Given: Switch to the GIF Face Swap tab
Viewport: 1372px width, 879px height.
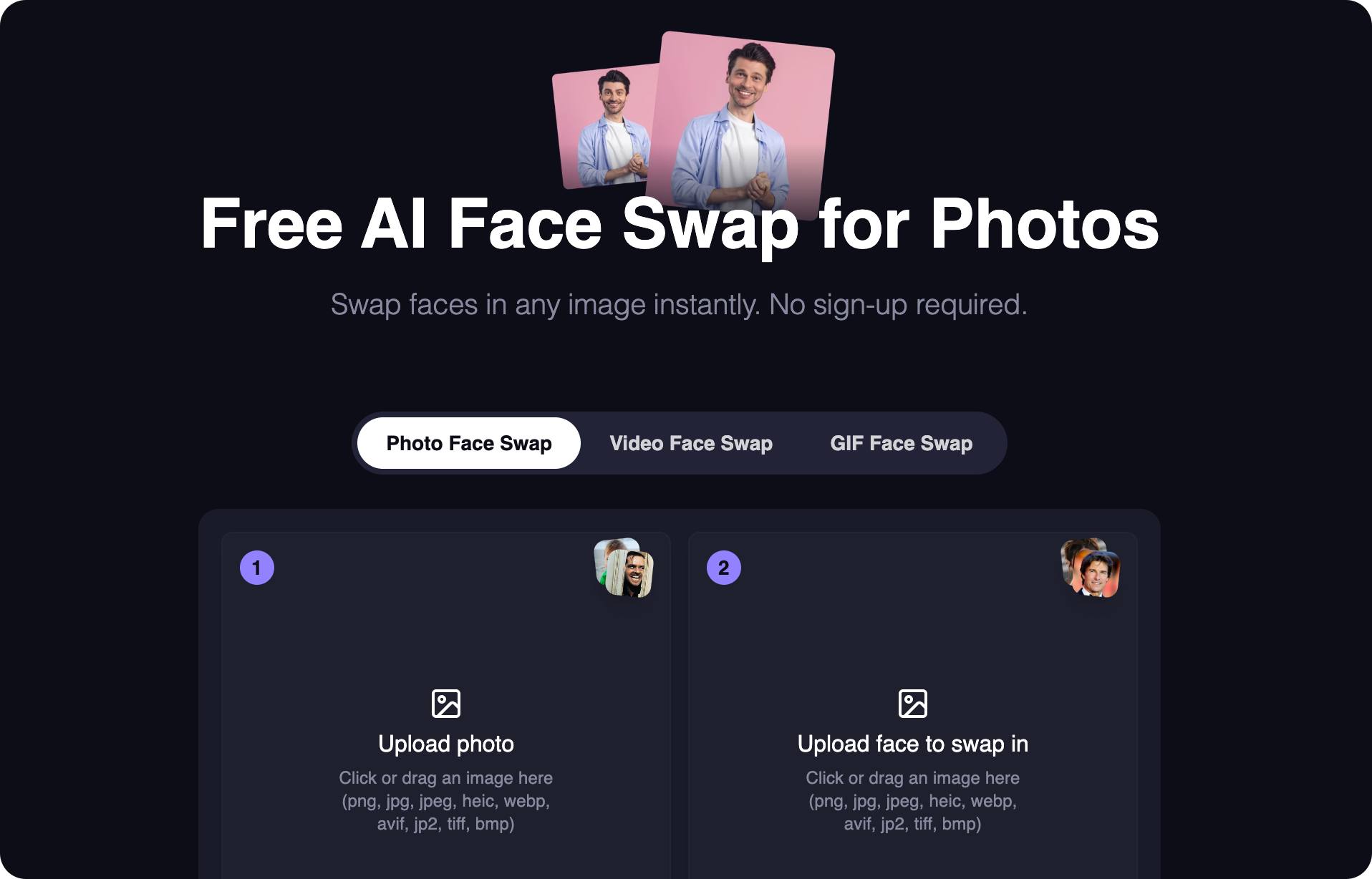Looking at the screenshot, I should point(902,443).
